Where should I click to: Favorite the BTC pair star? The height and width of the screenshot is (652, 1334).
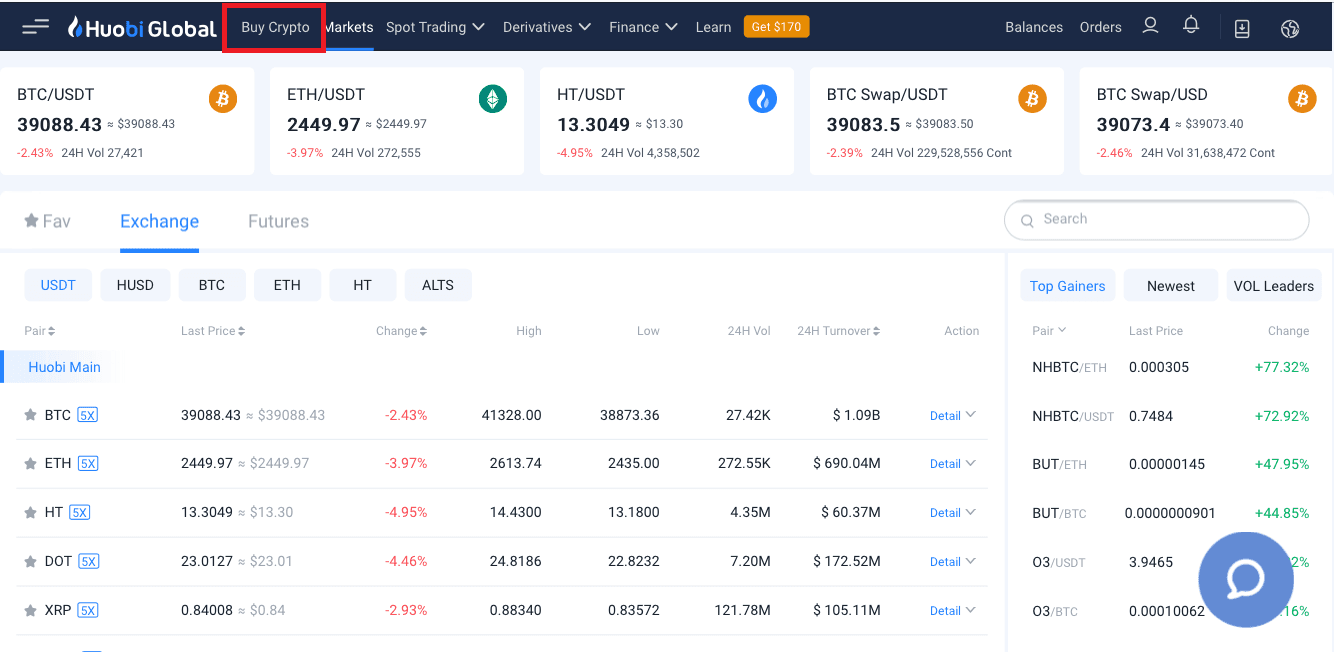click(x=31, y=415)
